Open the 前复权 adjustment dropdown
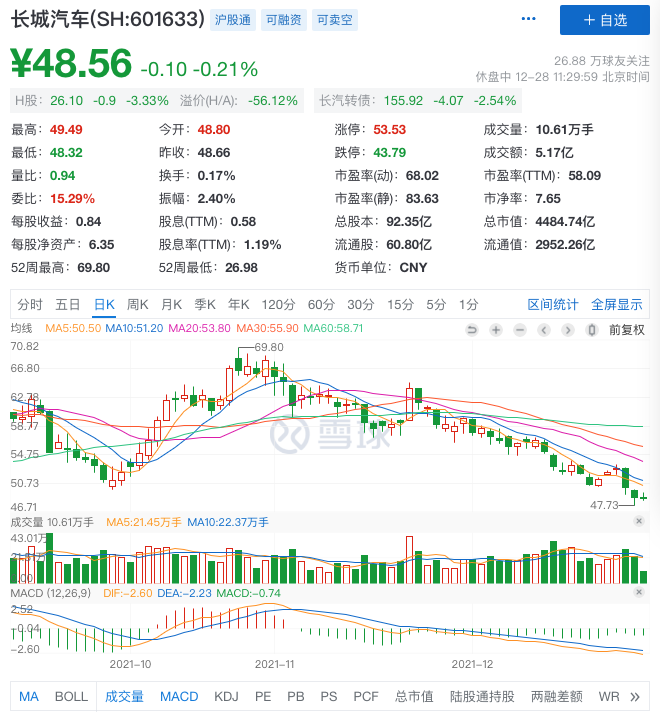The width and height of the screenshot is (660, 716). pos(627,330)
